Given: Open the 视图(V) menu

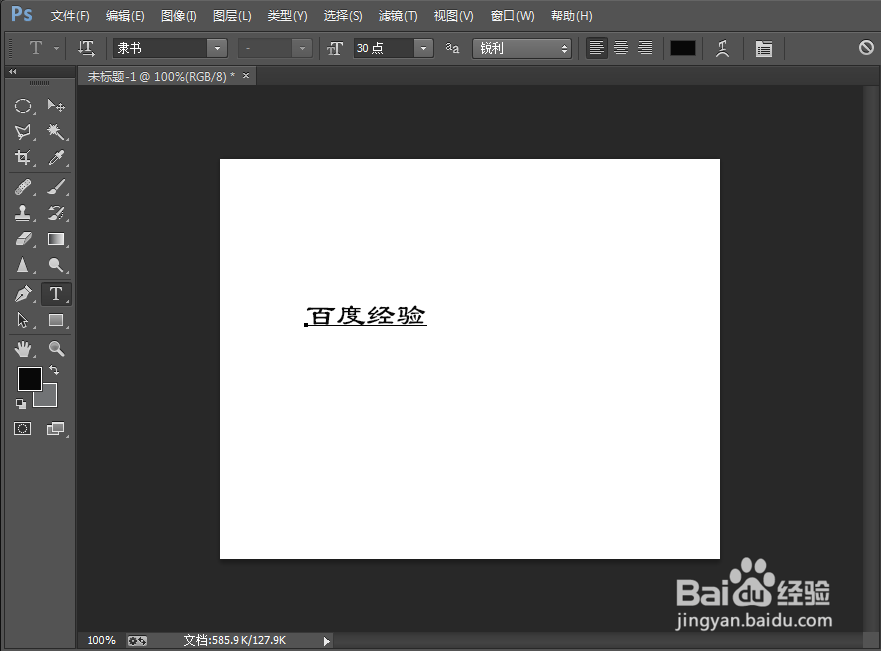Looking at the screenshot, I should (453, 16).
